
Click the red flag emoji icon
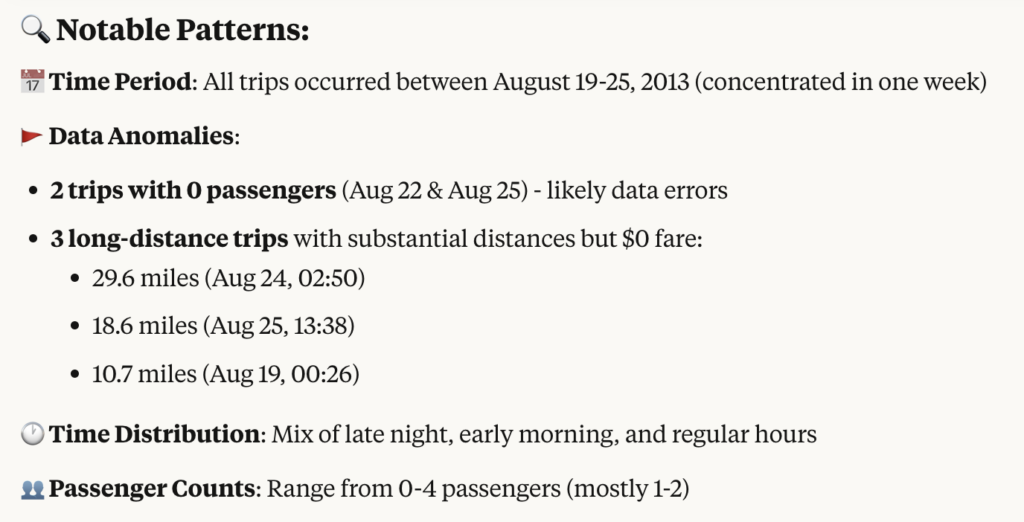pos(32,137)
